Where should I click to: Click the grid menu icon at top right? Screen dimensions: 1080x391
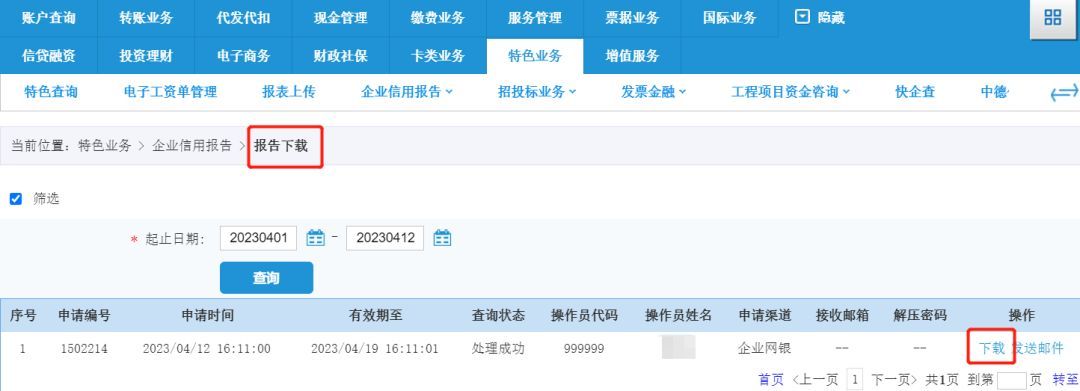click(x=1052, y=19)
